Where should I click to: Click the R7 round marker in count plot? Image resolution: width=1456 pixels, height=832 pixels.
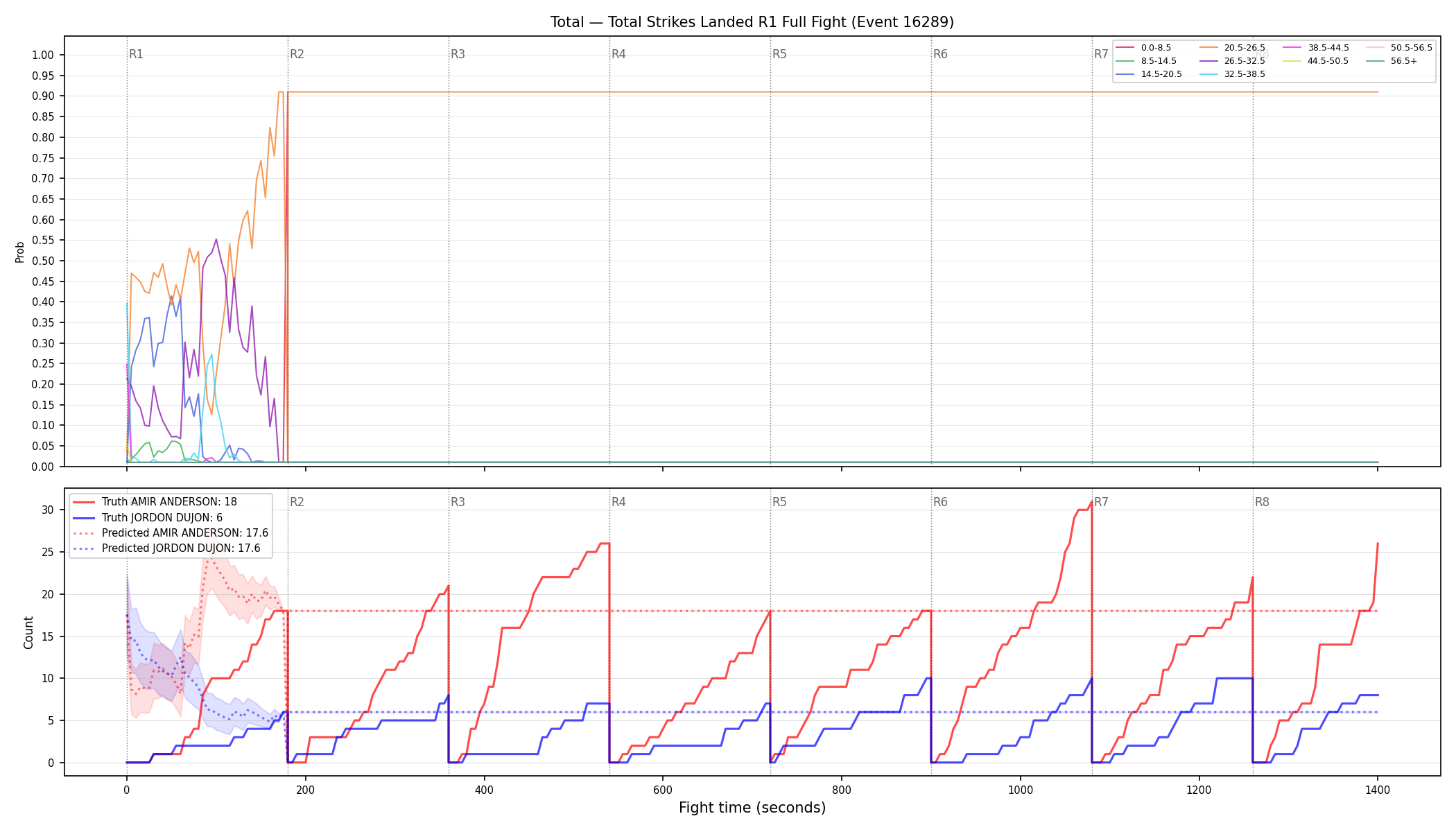point(1101,502)
